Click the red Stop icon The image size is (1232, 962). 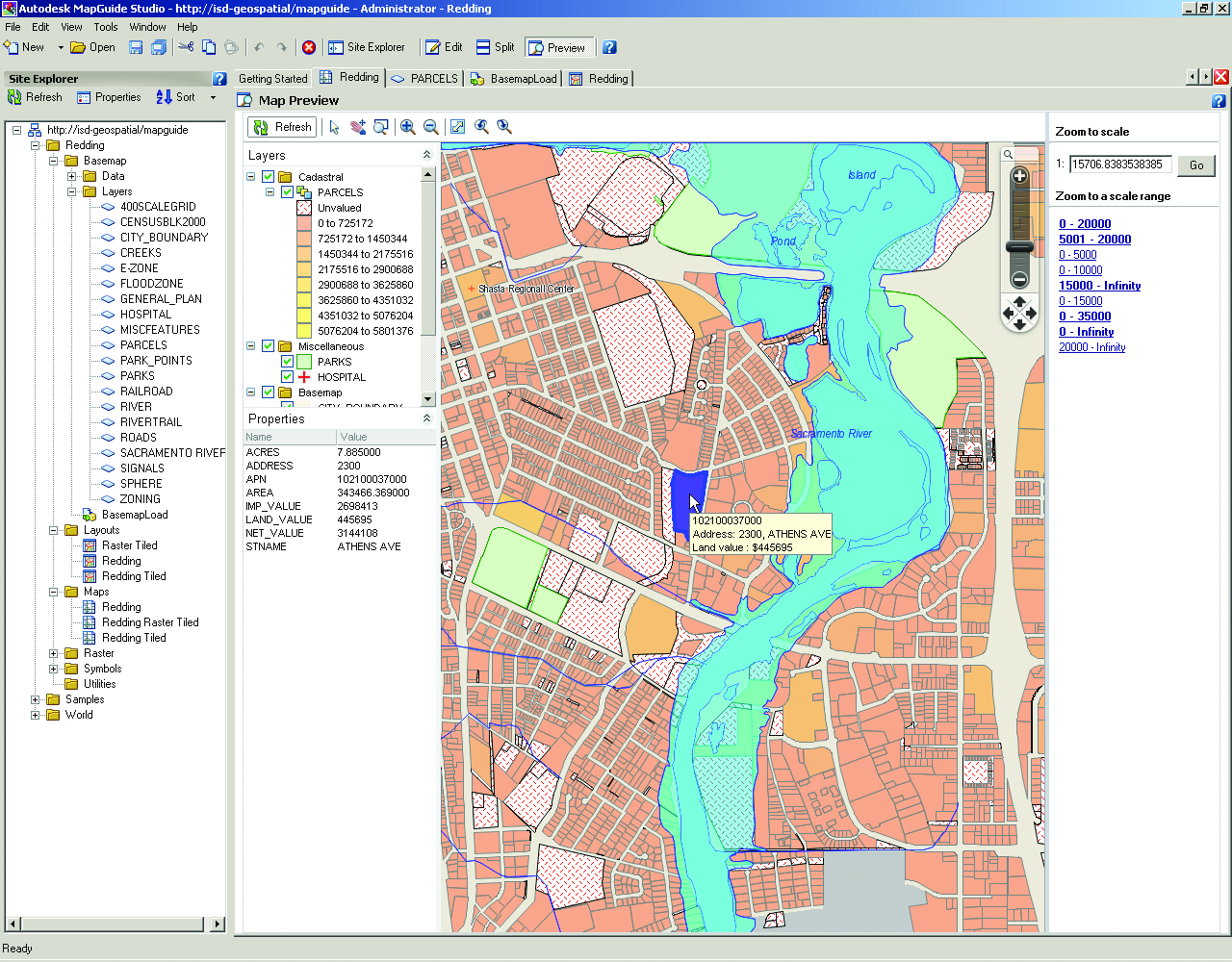pos(309,47)
